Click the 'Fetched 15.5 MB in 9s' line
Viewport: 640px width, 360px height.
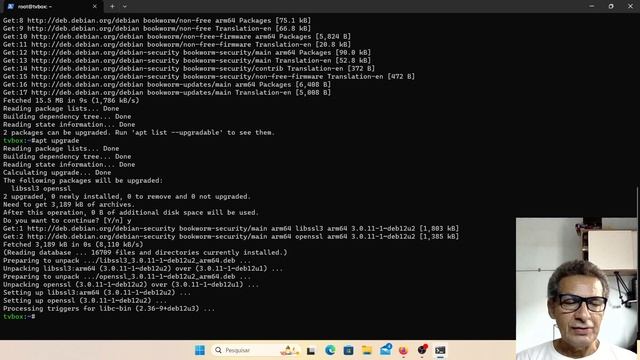tap(71, 100)
